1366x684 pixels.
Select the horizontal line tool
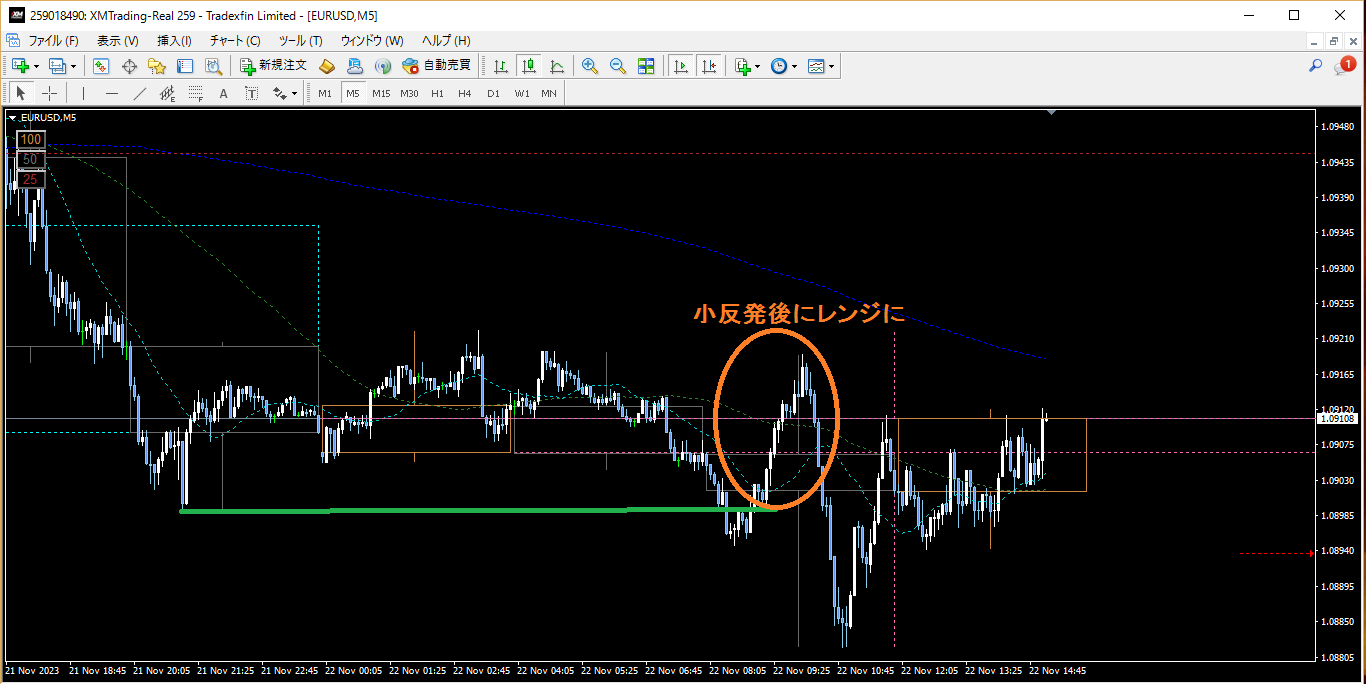click(x=112, y=93)
